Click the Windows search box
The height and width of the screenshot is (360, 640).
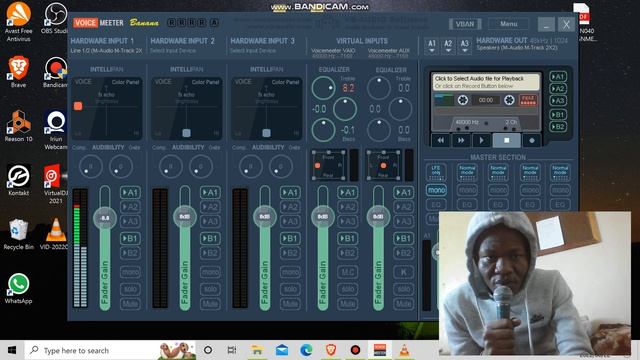(x=110, y=350)
